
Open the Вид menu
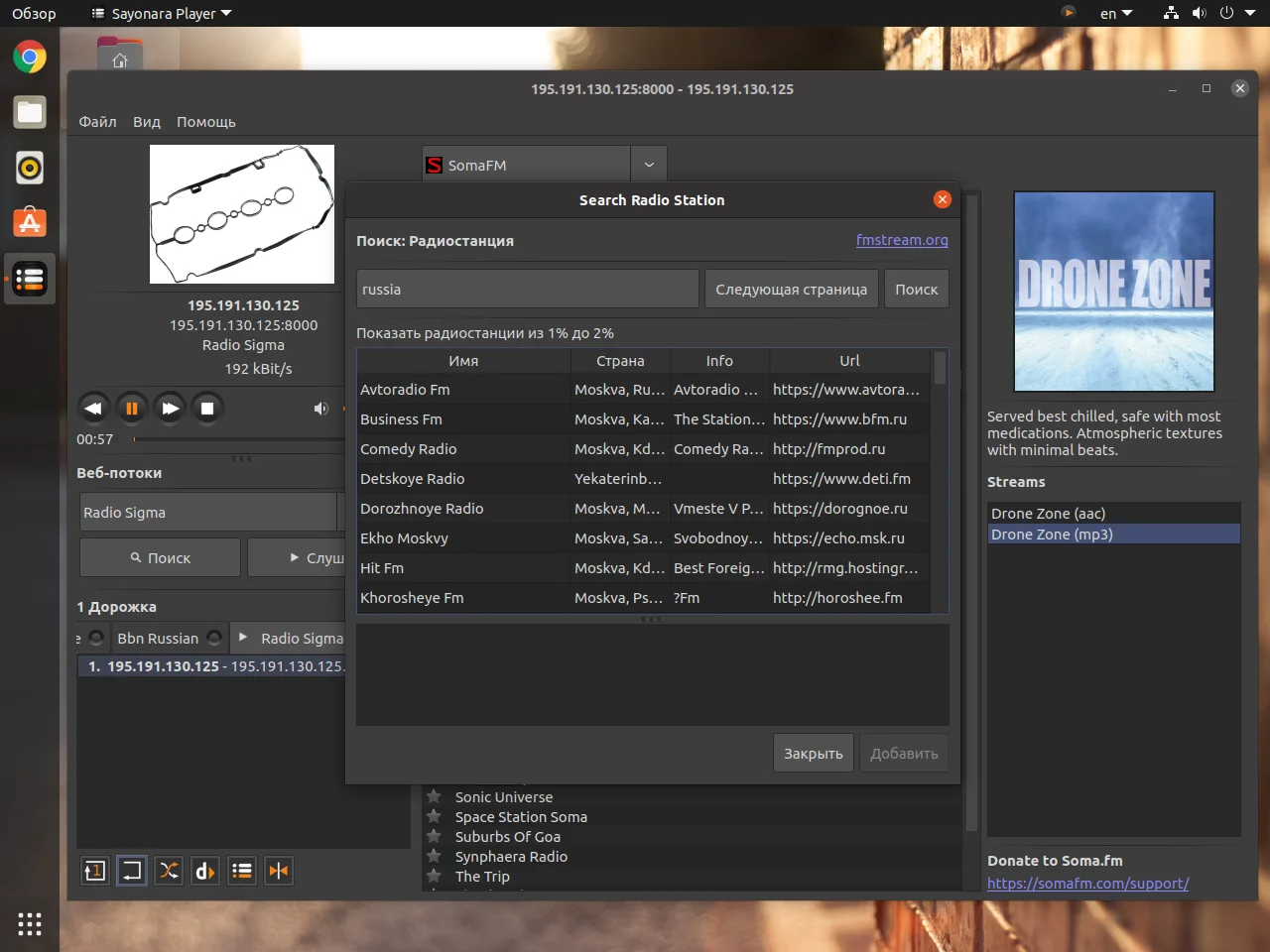pos(147,122)
